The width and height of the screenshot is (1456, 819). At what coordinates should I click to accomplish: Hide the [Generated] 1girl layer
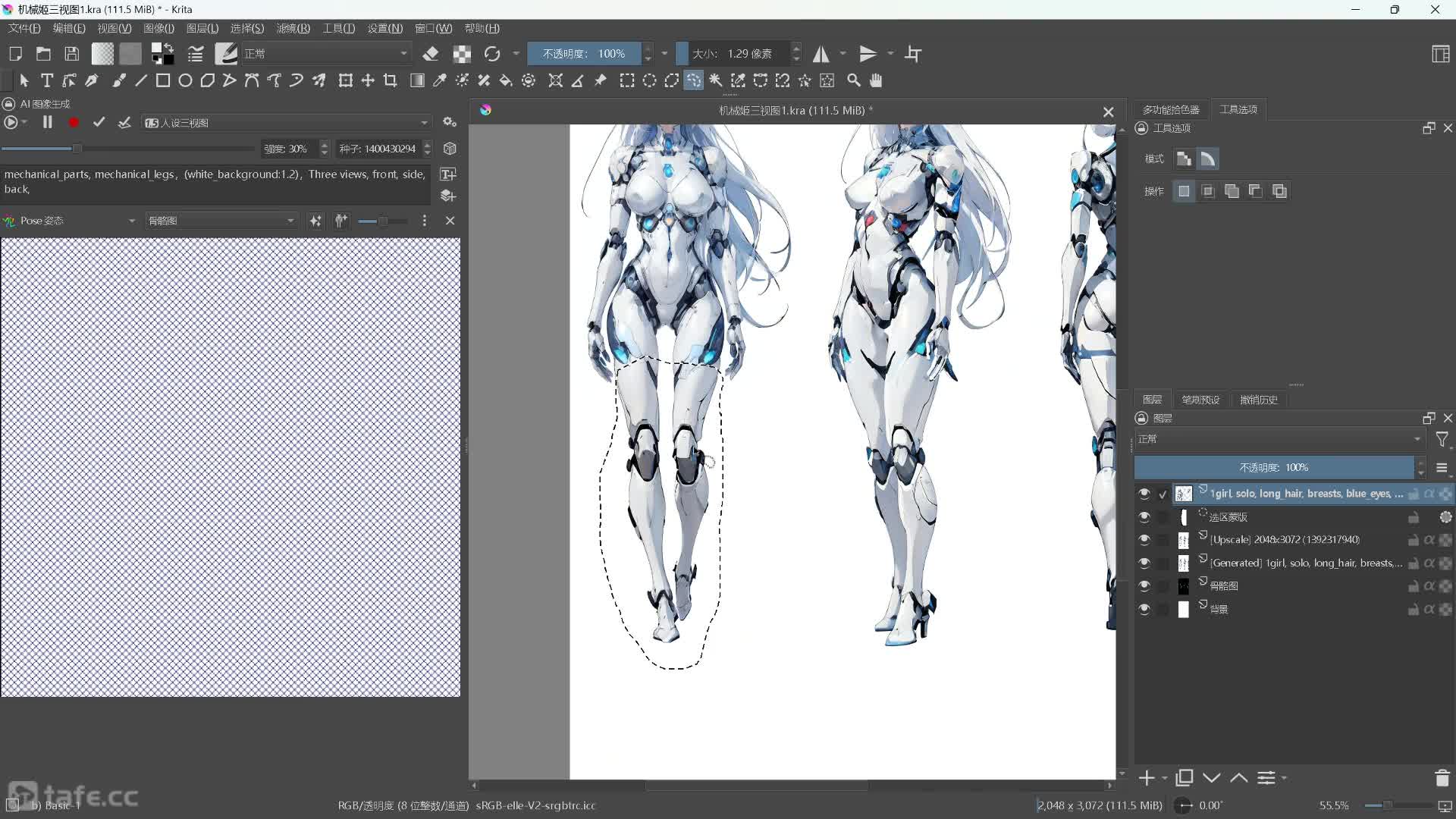coord(1144,563)
